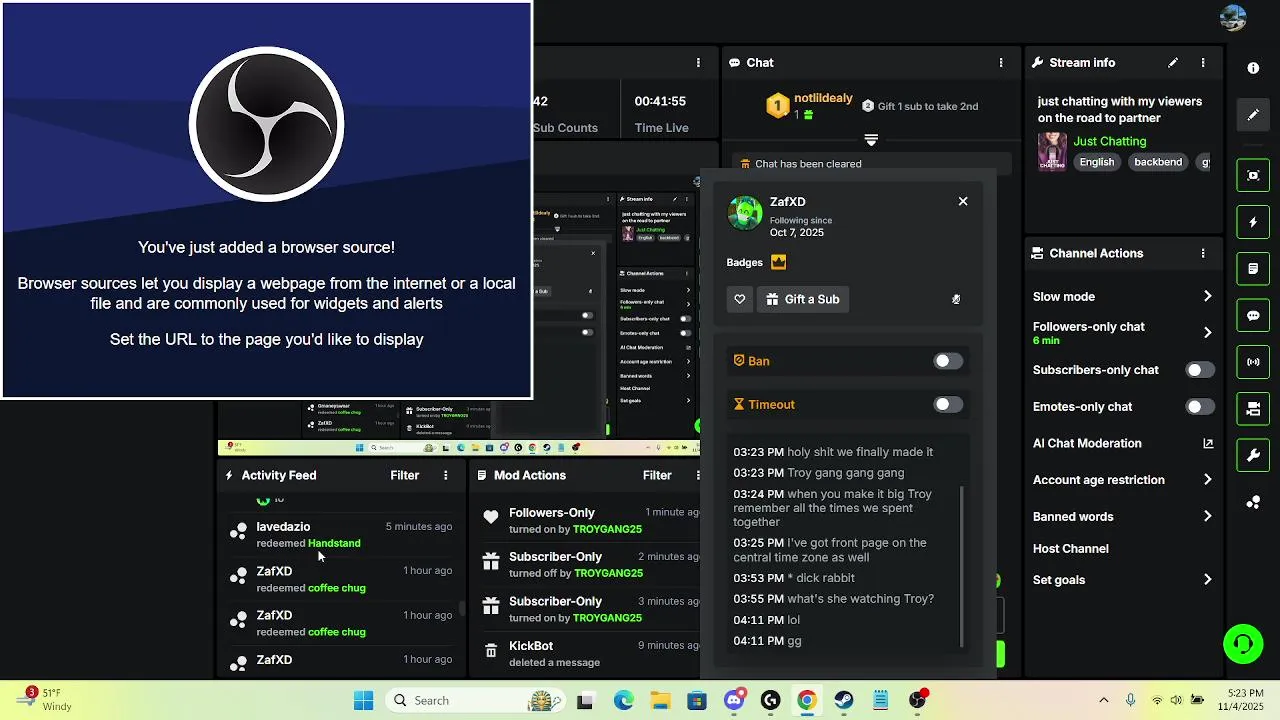Close the ZafXD user card
The image size is (1280, 720).
(963, 201)
